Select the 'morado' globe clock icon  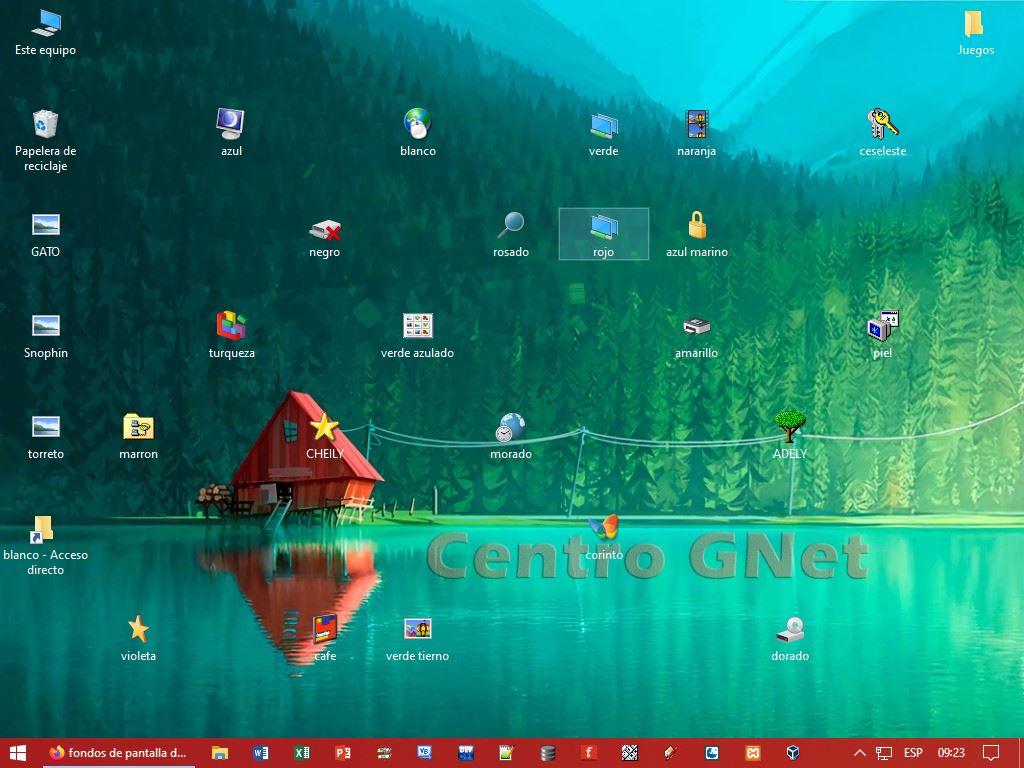(510, 427)
